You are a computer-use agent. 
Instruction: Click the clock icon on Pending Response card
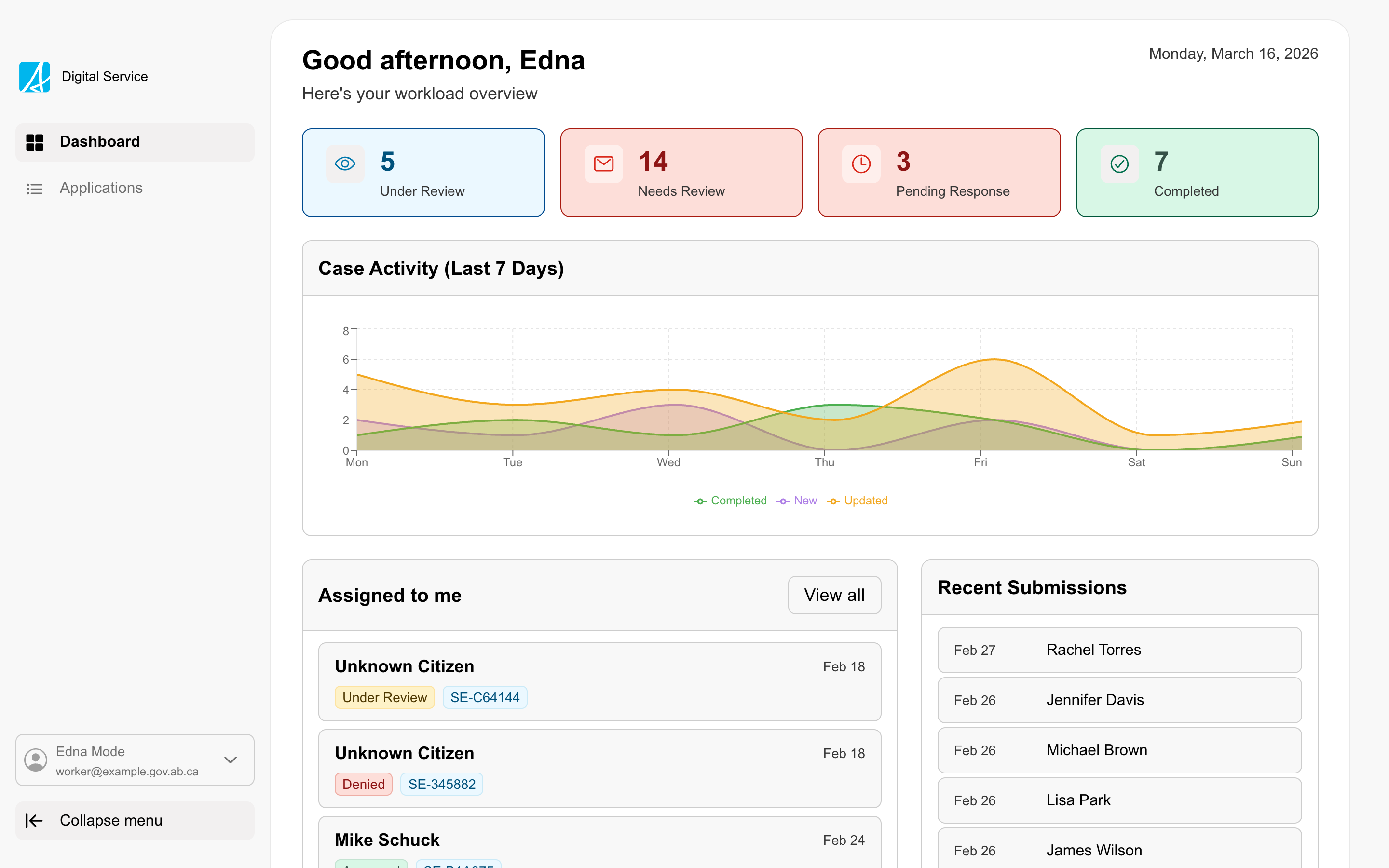click(x=861, y=163)
